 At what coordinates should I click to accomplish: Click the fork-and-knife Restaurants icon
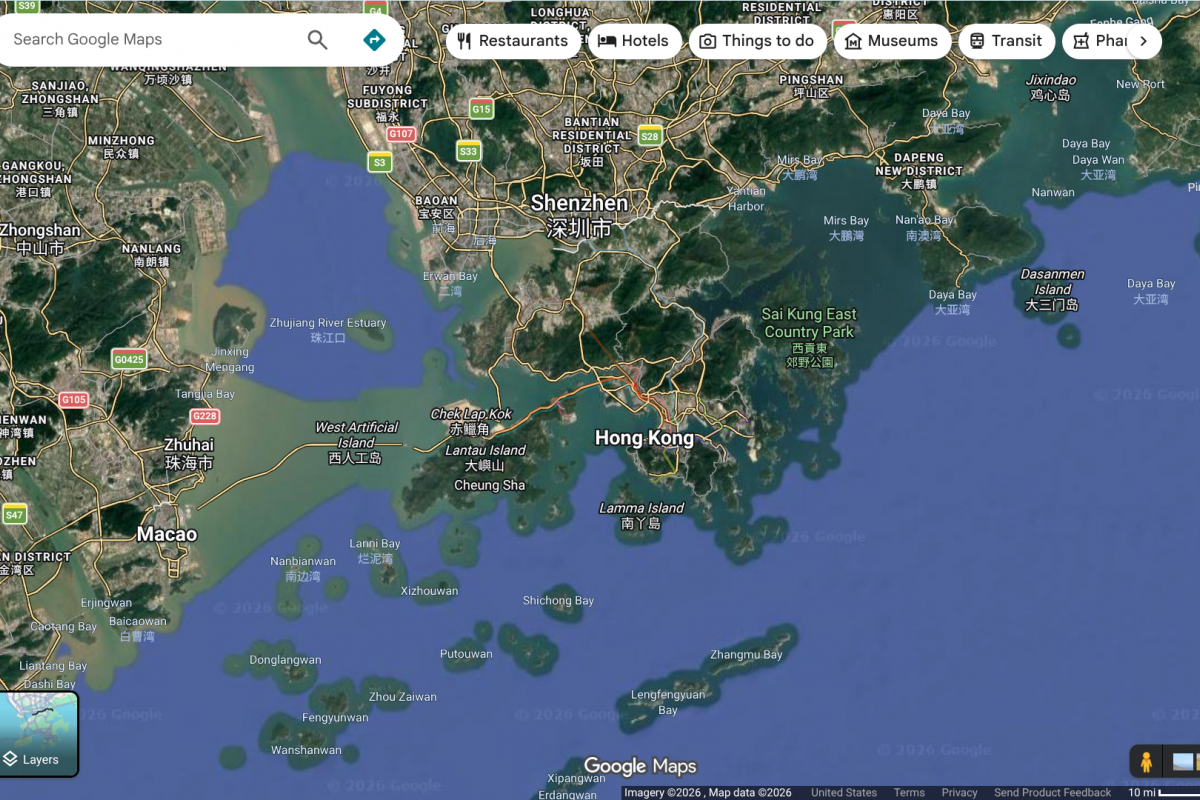(463, 41)
